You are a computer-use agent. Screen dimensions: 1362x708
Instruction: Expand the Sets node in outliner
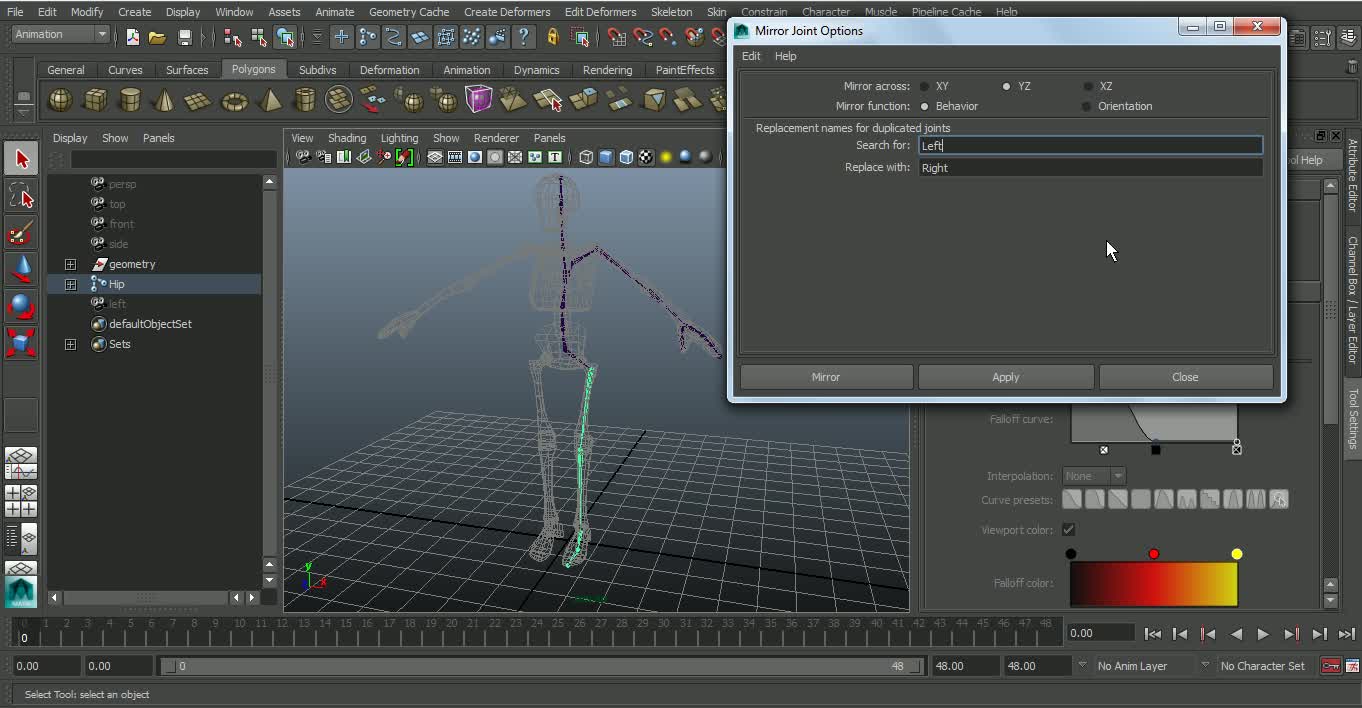click(70, 344)
